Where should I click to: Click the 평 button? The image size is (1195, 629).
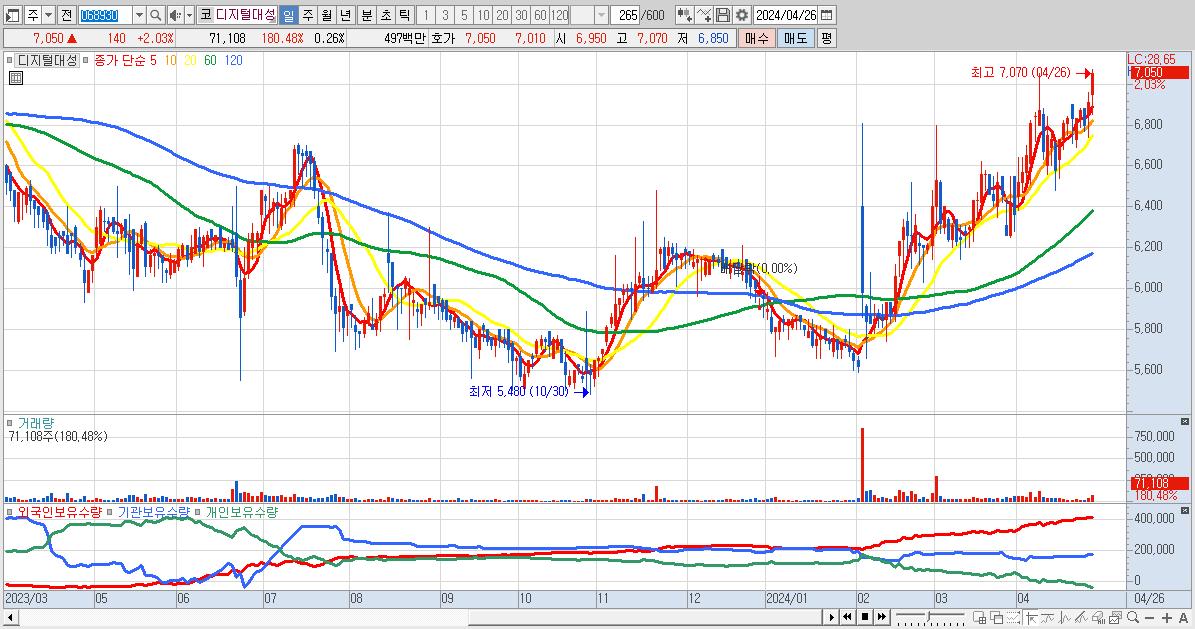coord(827,38)
